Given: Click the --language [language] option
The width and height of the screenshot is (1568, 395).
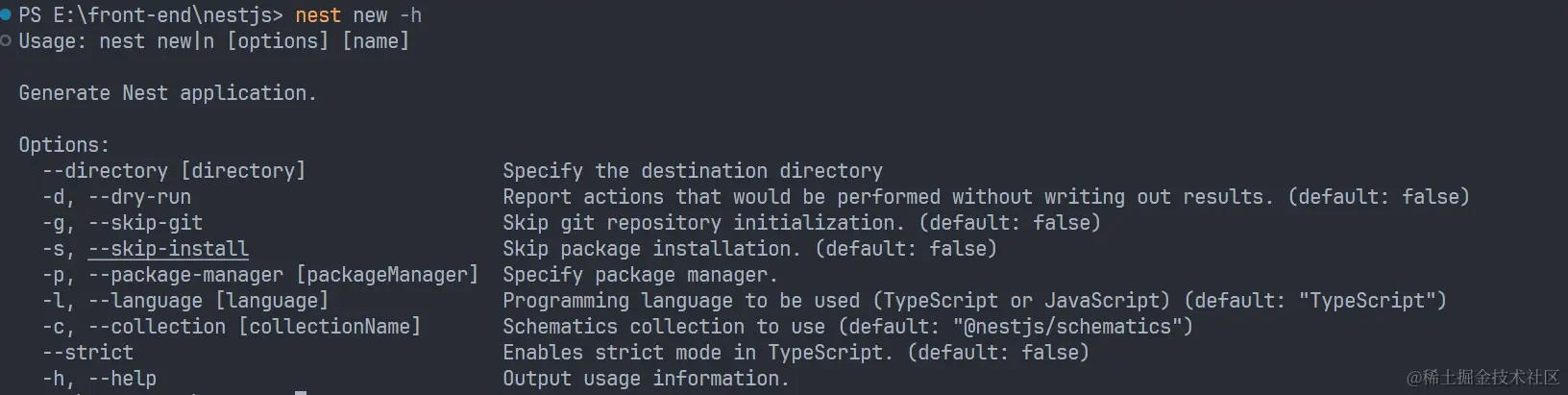Looking at the screenshot, I should pyautogui.click(x=208, y=301).
